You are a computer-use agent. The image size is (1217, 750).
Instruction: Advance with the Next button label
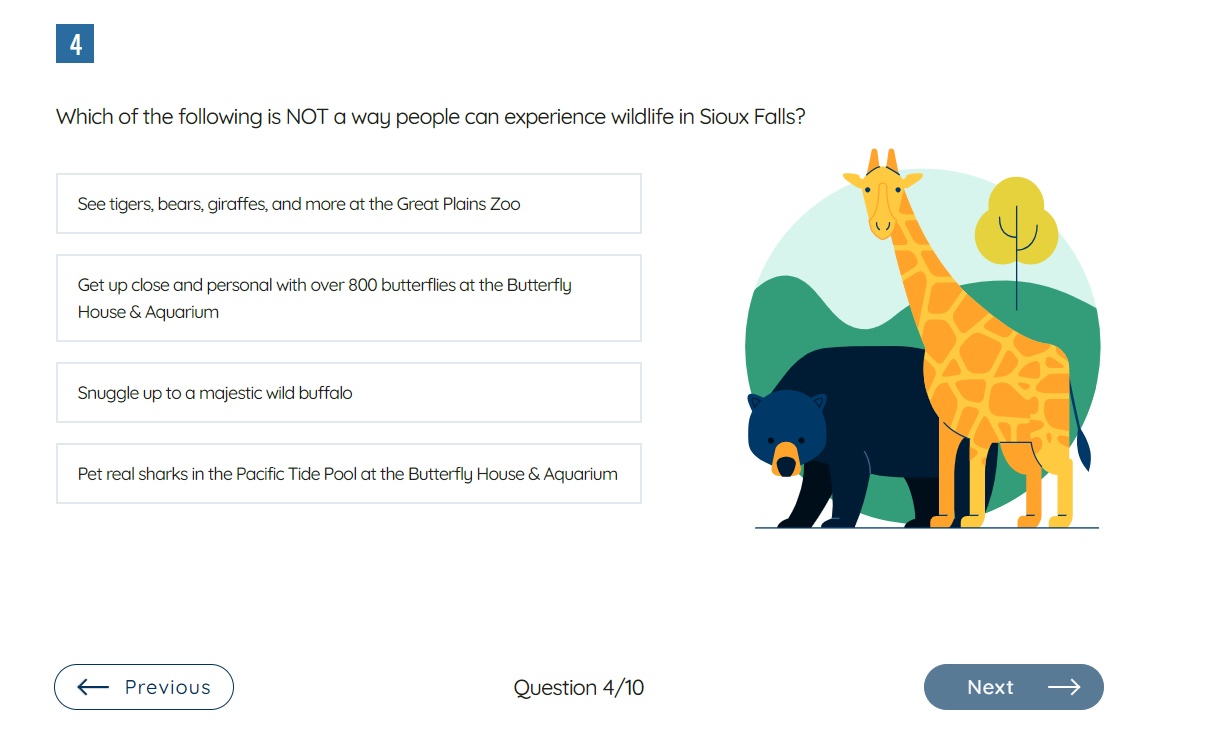pos(990,687)
